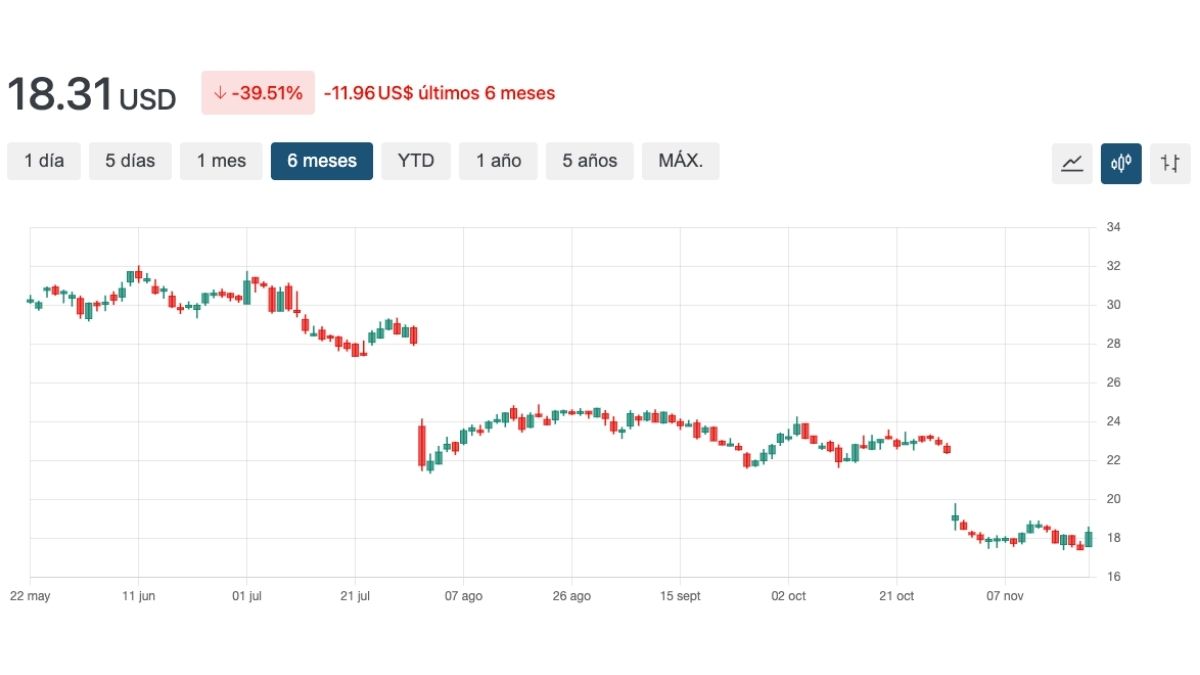Show the 5 días range
Screen dimensions: 1200x675
[130, 161]
